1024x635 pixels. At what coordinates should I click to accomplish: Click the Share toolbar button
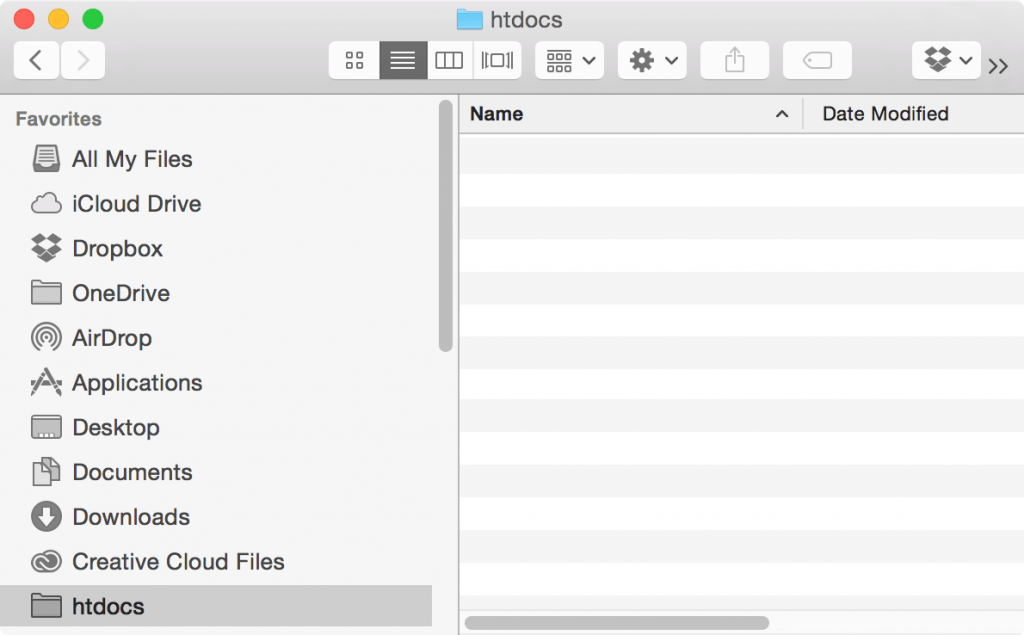pos(735,61)
